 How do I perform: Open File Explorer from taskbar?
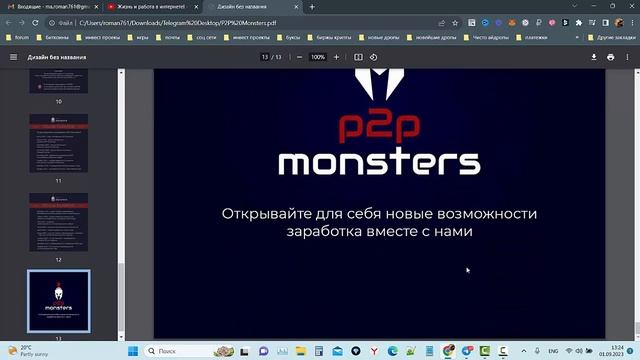pos(301,351)
